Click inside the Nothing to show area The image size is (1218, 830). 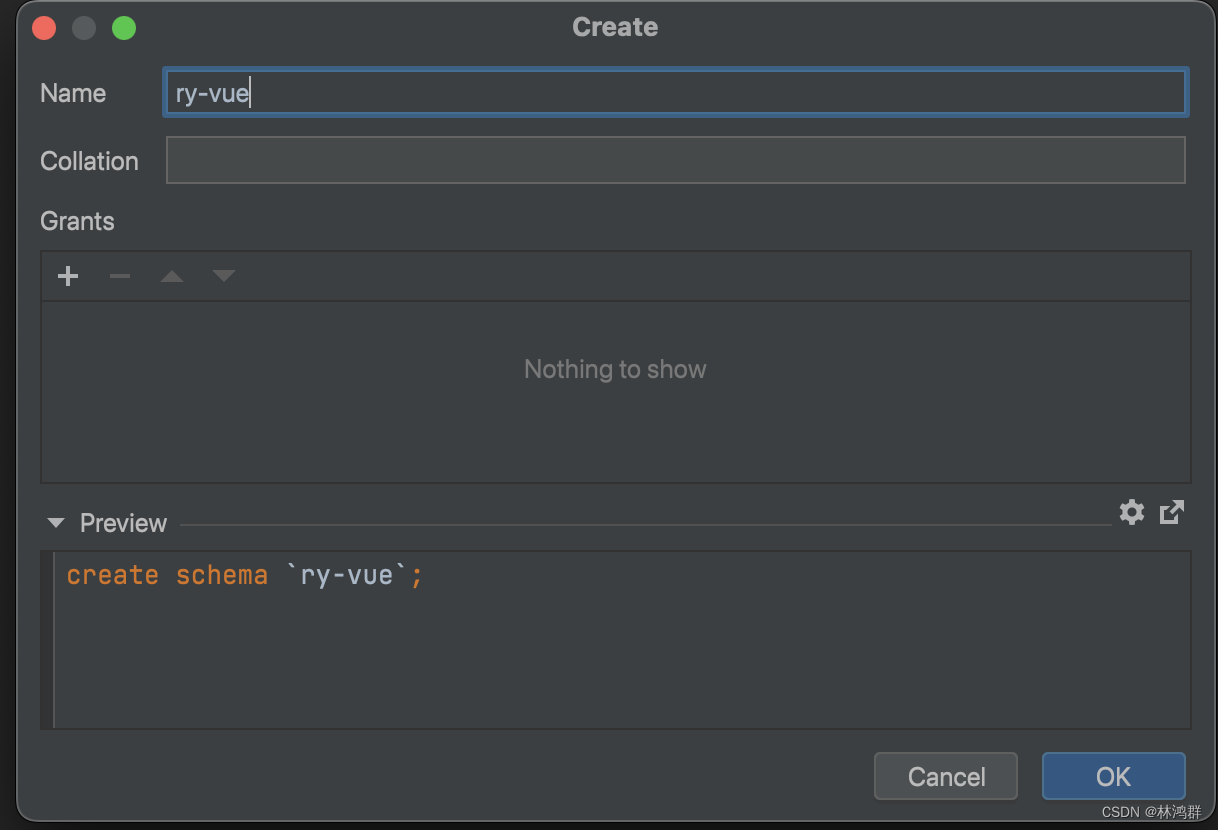pyautogui.click(x=615, y=369)
